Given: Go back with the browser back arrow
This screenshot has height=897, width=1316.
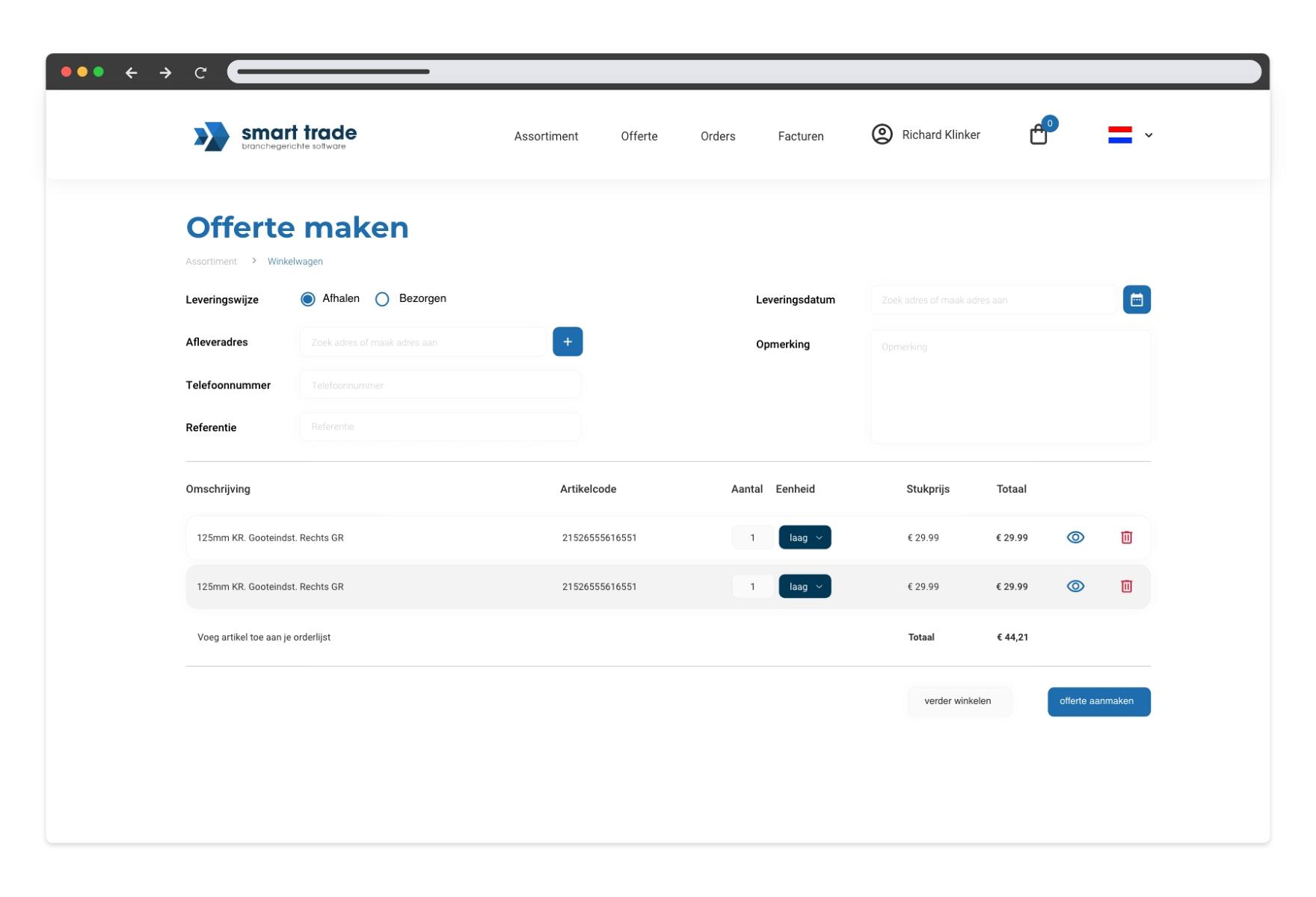Looking at the screenshot, I should 132,73.
